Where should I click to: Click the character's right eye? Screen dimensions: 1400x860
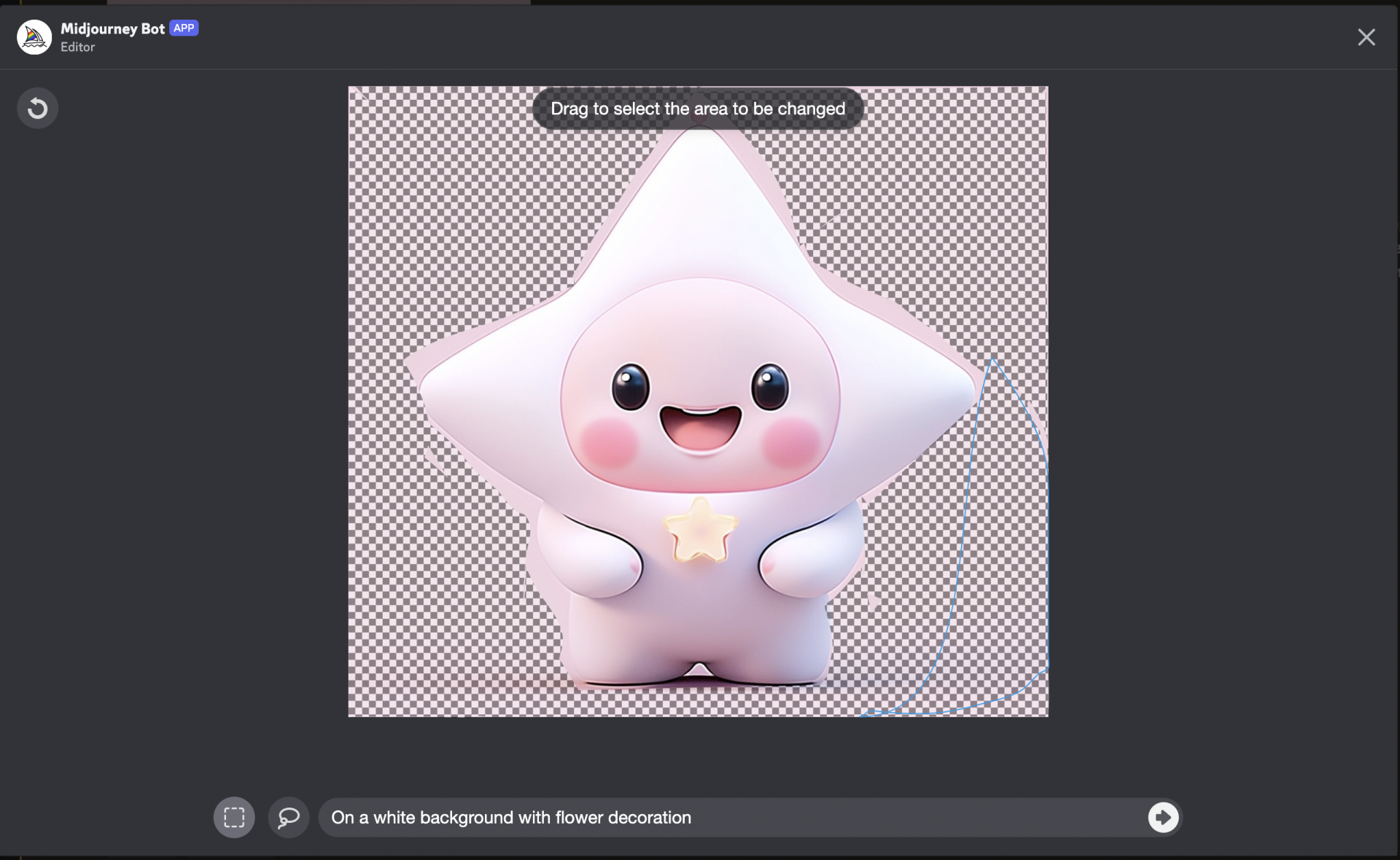(x=770, y=386)
